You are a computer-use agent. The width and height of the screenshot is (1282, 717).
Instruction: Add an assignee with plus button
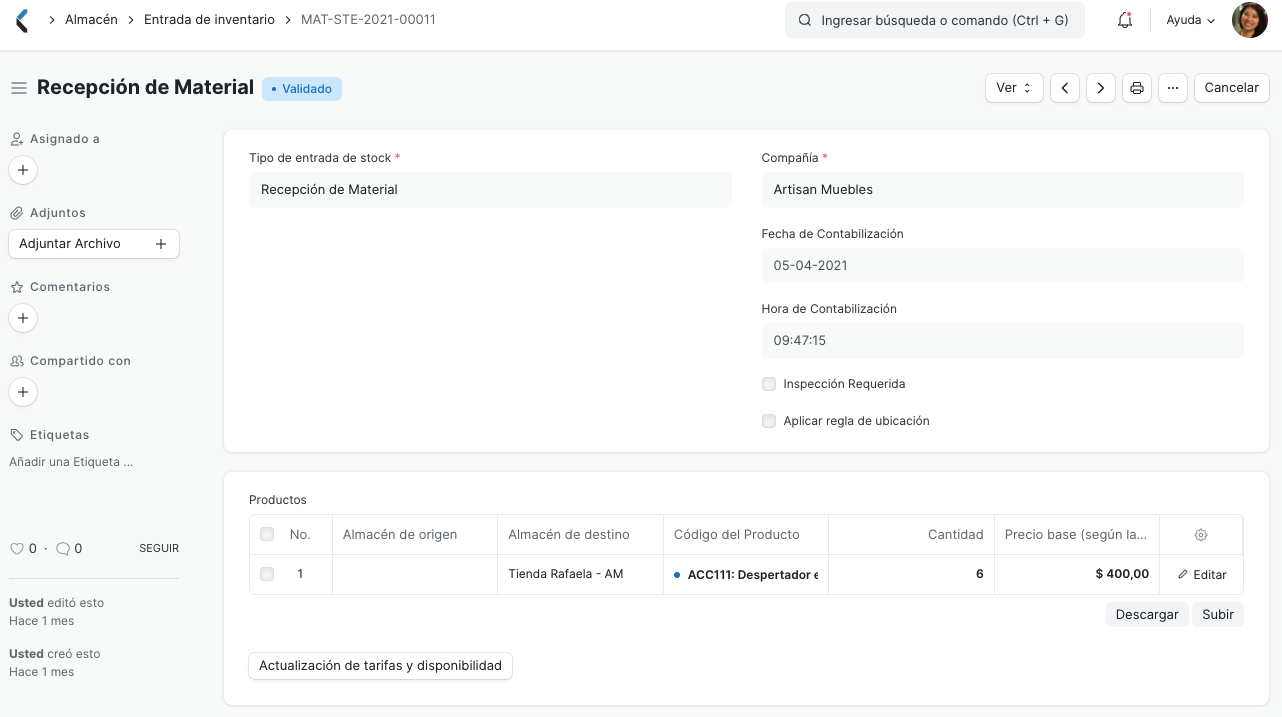pyautogui.click(x=23, y=170)
